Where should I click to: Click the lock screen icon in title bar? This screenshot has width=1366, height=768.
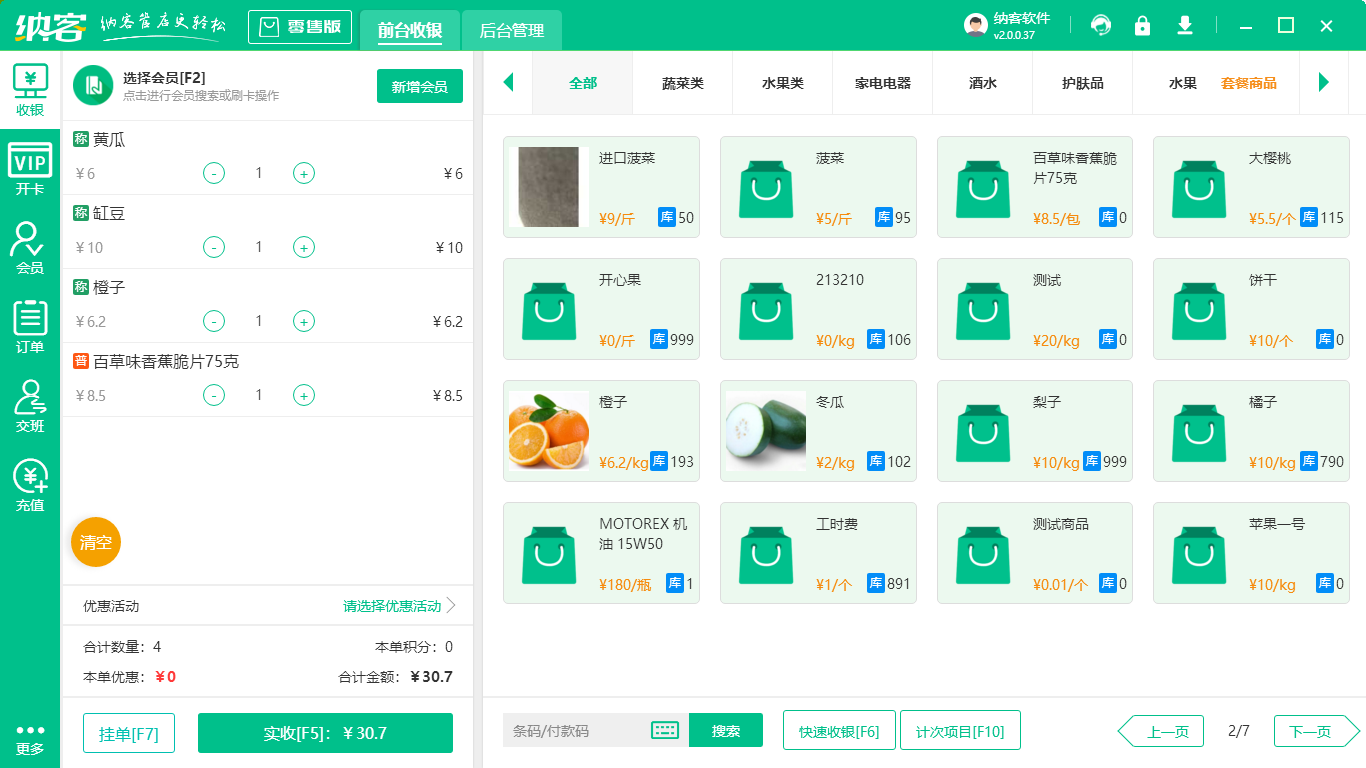point(1142,25)
